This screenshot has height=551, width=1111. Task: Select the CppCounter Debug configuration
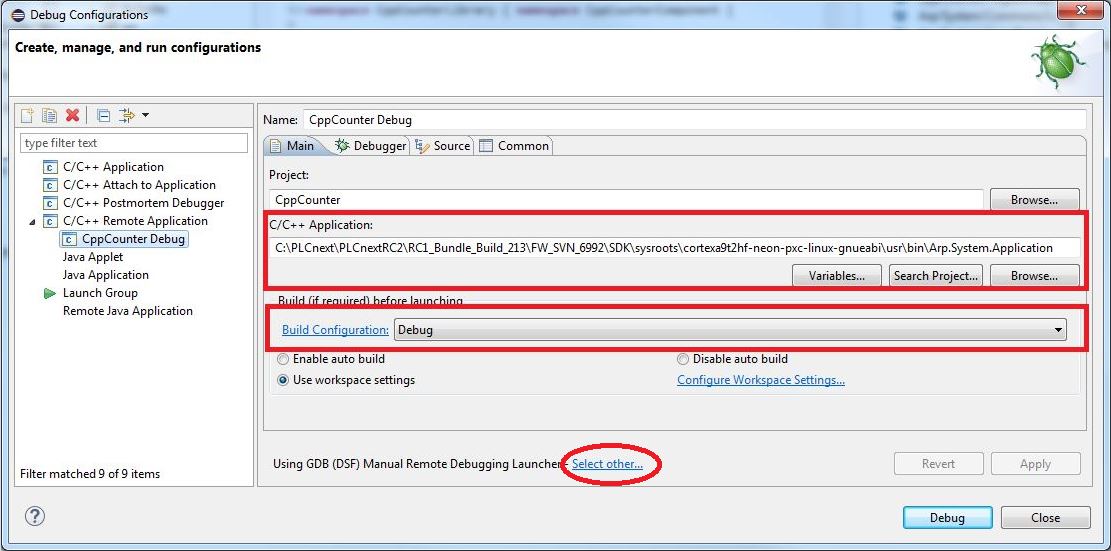click(x=125, y=239)
